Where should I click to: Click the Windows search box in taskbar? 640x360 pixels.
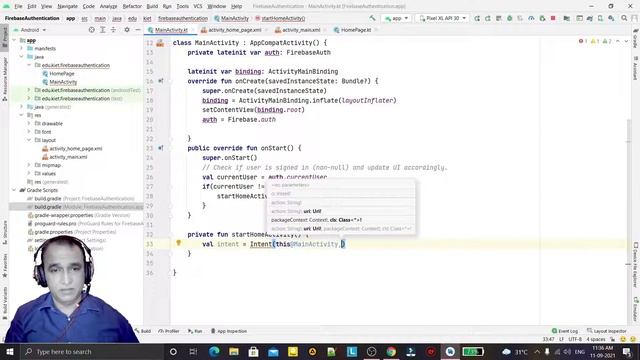point(92,351)
